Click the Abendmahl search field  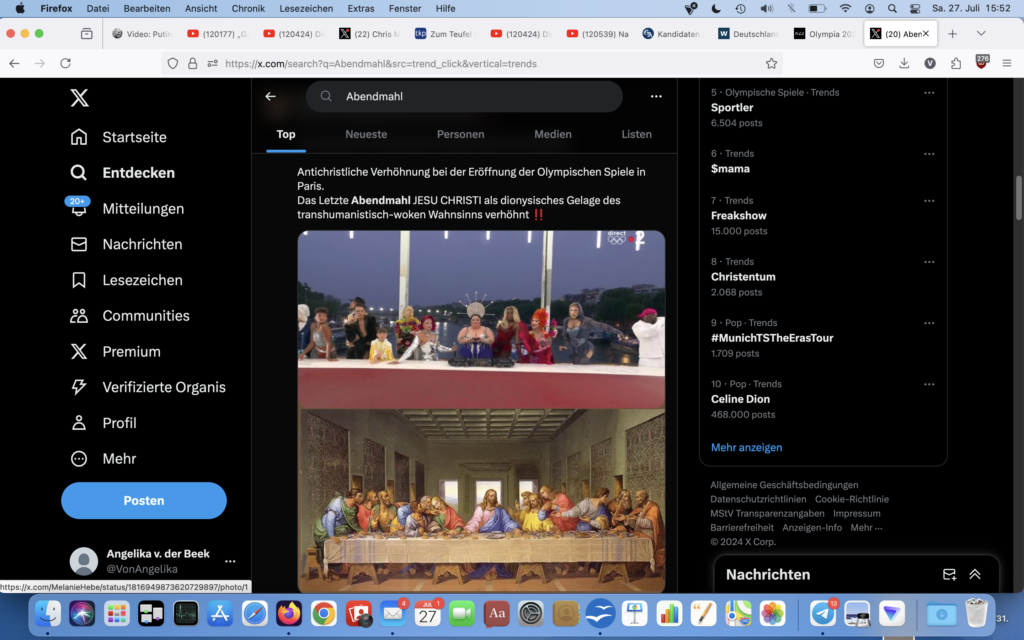coord(470,97)
